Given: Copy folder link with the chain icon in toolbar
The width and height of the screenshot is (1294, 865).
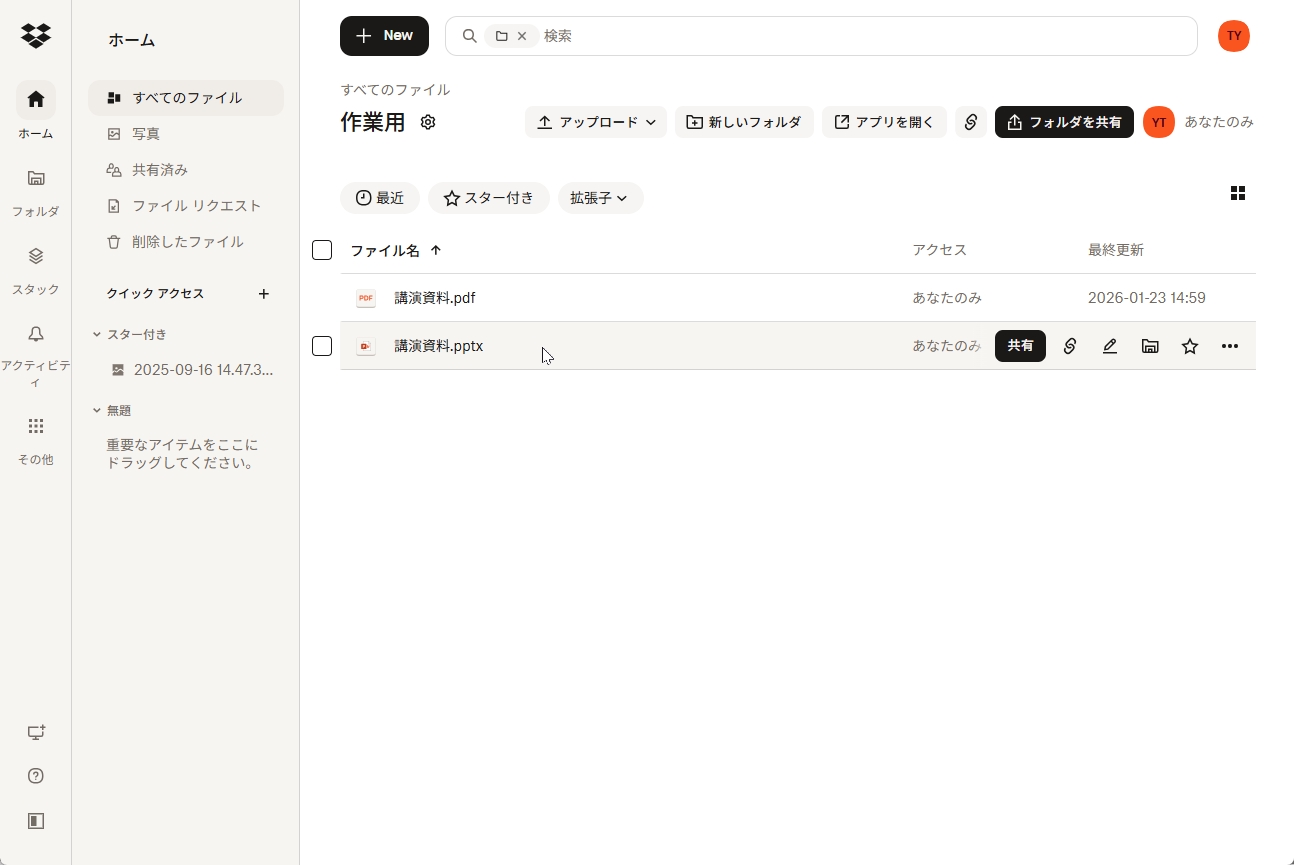Looking at the screenshot, I should coord(971,122).
